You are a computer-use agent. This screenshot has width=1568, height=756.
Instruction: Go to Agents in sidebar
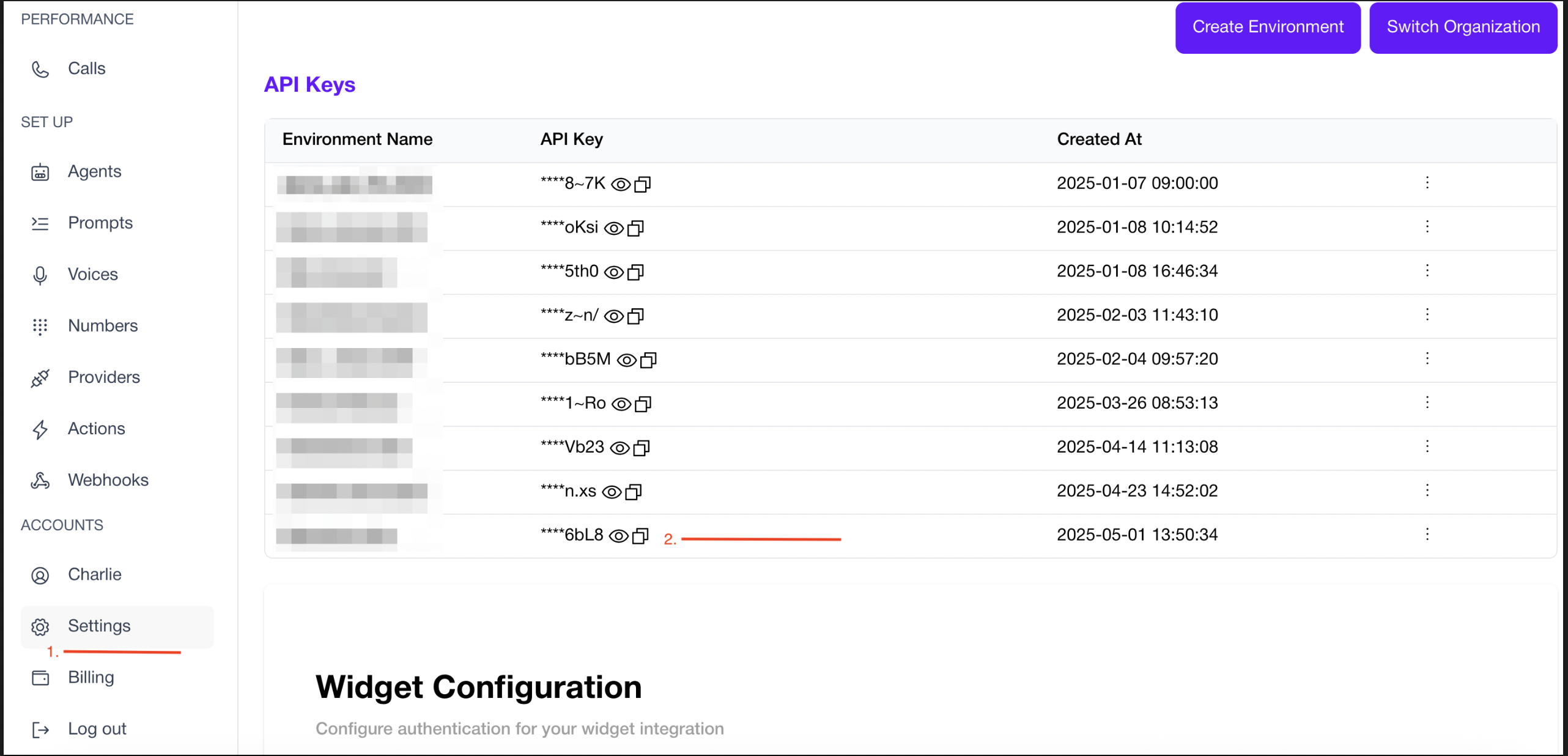(95, 172)
